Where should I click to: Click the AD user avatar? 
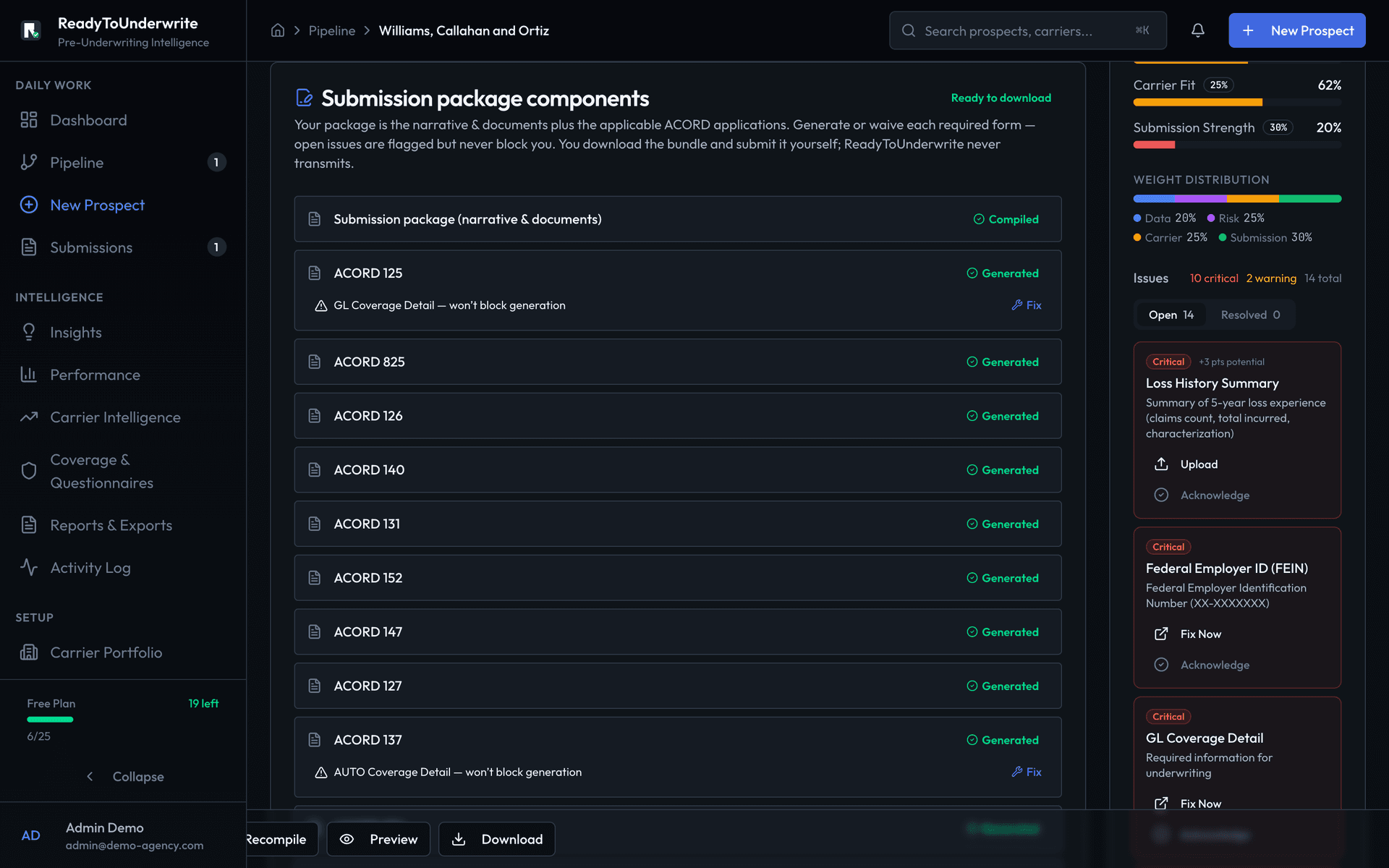pyautogui.click(x=31, y=835)
